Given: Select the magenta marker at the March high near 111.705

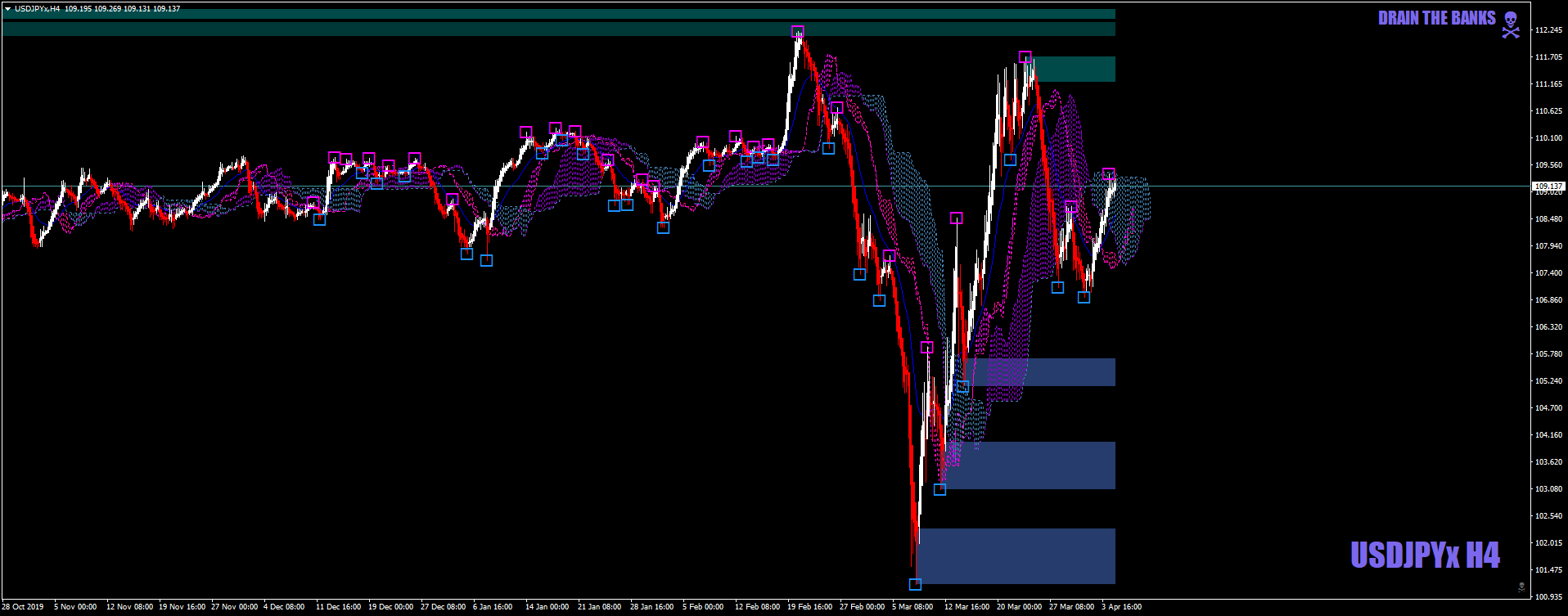Looking at the screenshot, I should (x=1025, y=56).
